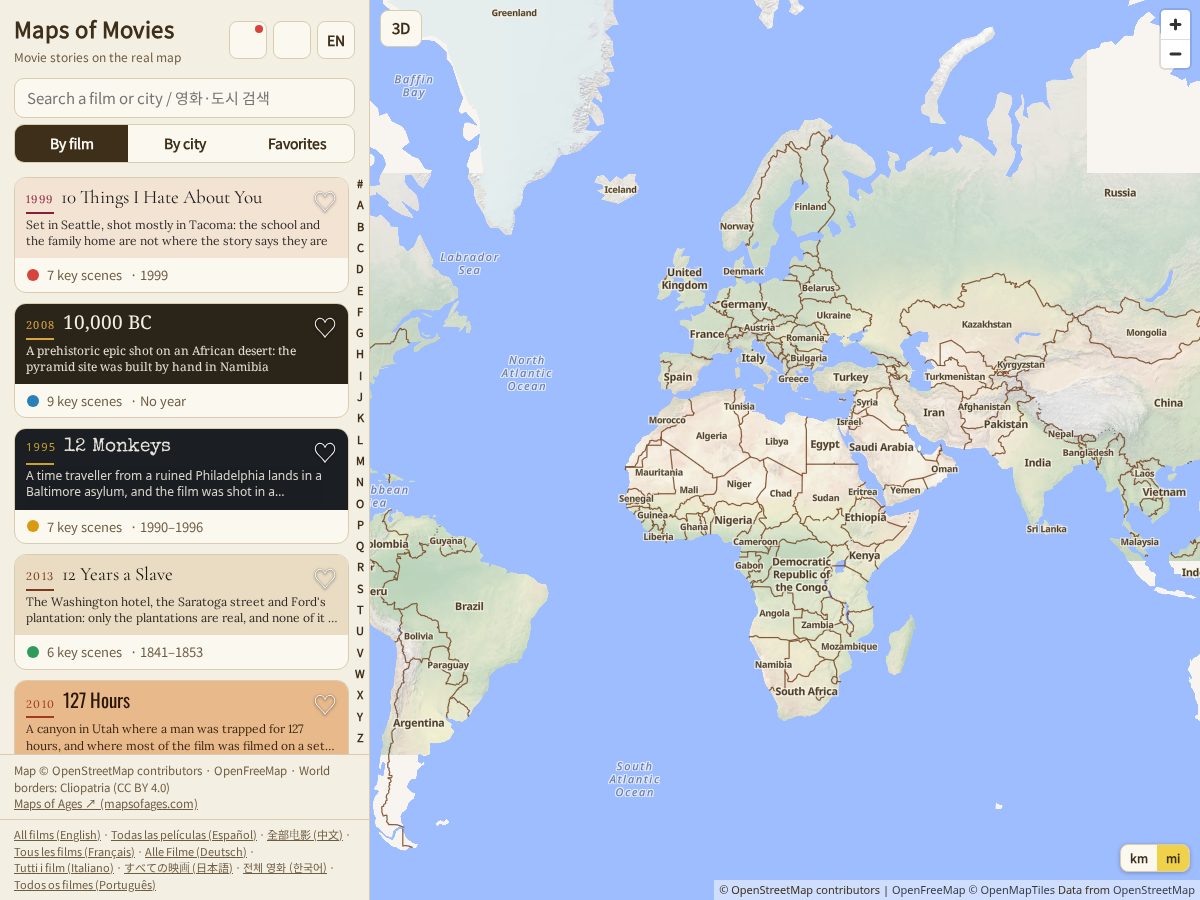The height and width of the screenshot is (900, 1200).
Task: Select the 127 Hours film title
Action: 96,700
